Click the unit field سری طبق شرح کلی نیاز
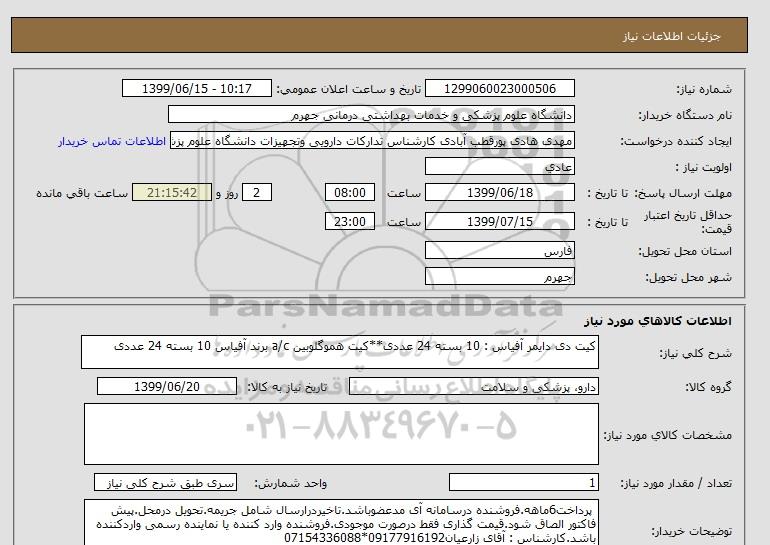The width and height of the screenshot is (770, 545). tap(165, 483)
